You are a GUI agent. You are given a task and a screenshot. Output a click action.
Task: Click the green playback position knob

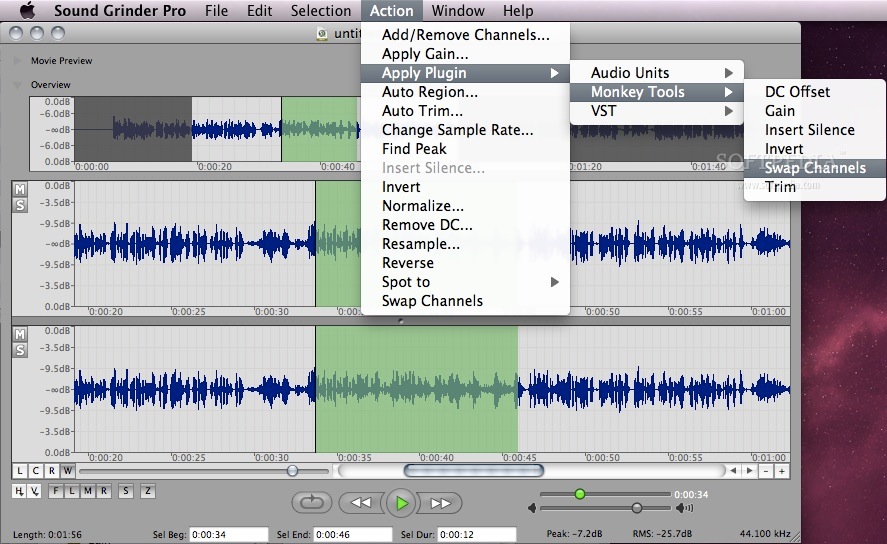579,494
